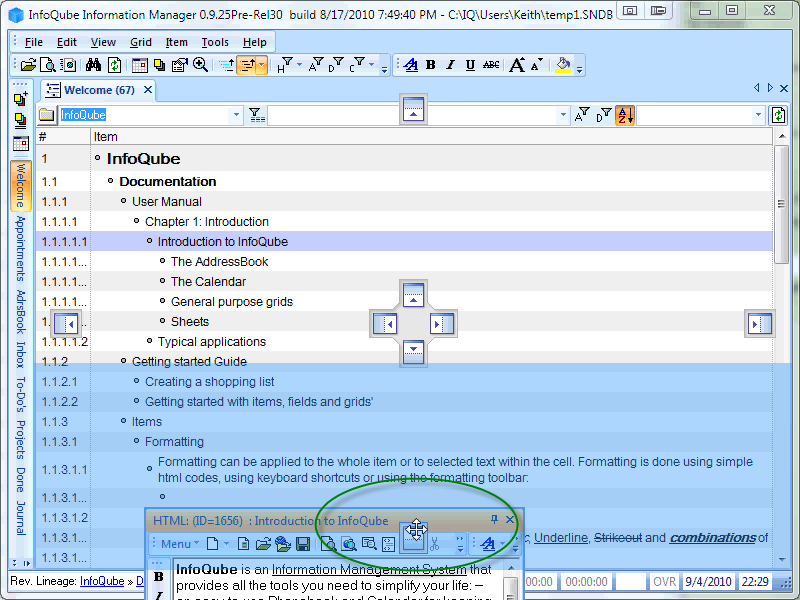Viewport: 800px width, 600px height.
Task: Open the Item menu
Action: point(176,42)
